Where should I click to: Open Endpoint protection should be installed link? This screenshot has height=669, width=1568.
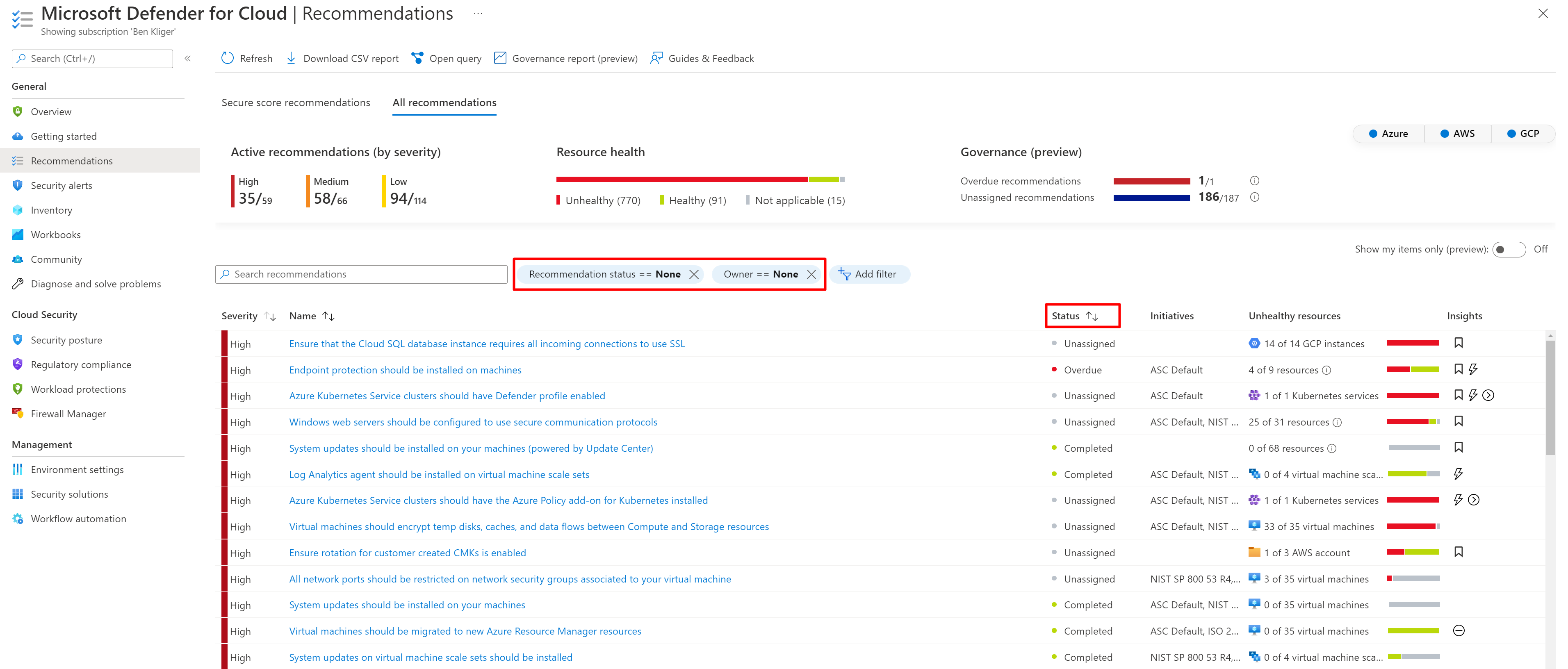(x=405, y=370)
